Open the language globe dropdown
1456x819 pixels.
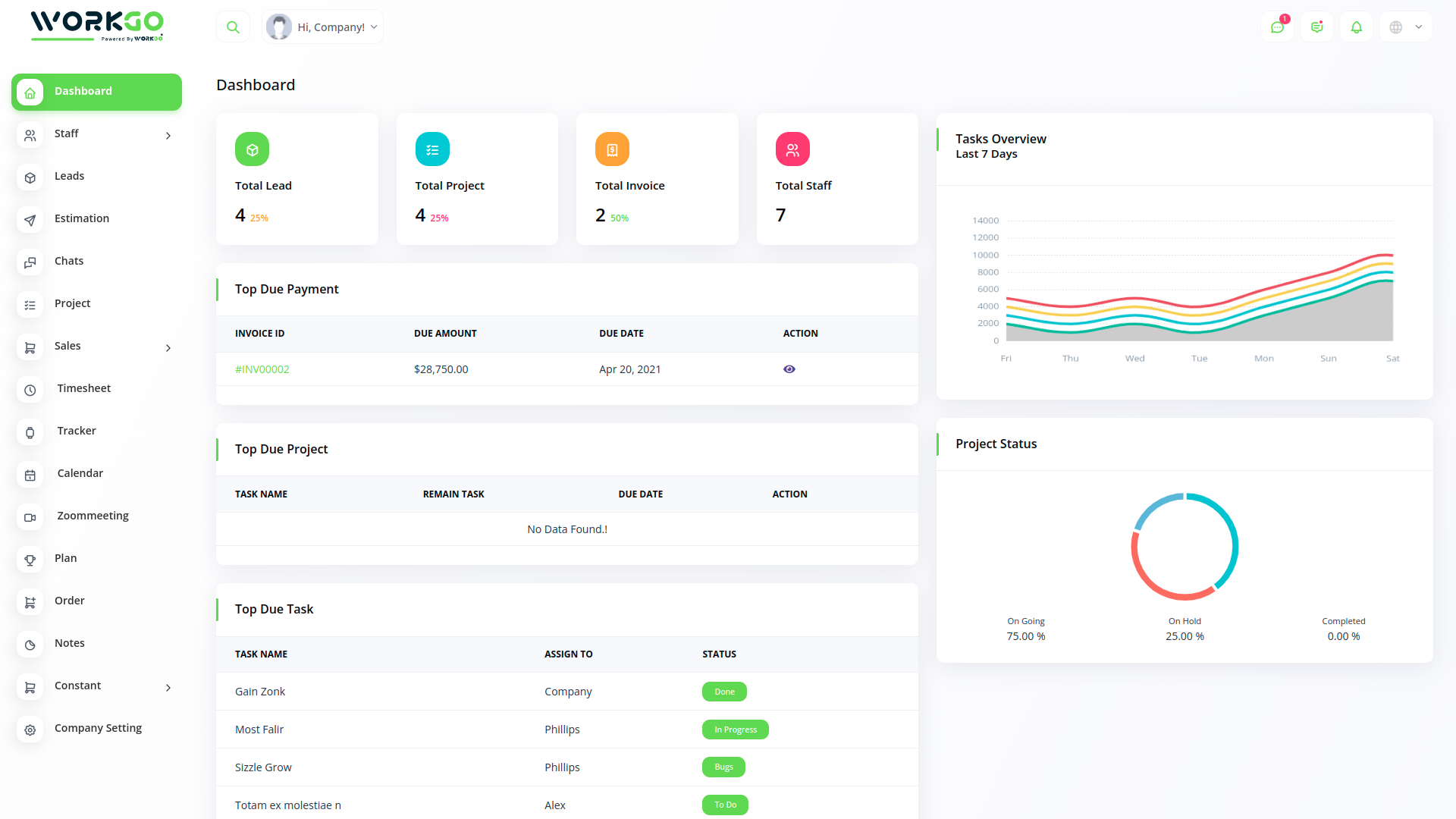coord(1404,27)
